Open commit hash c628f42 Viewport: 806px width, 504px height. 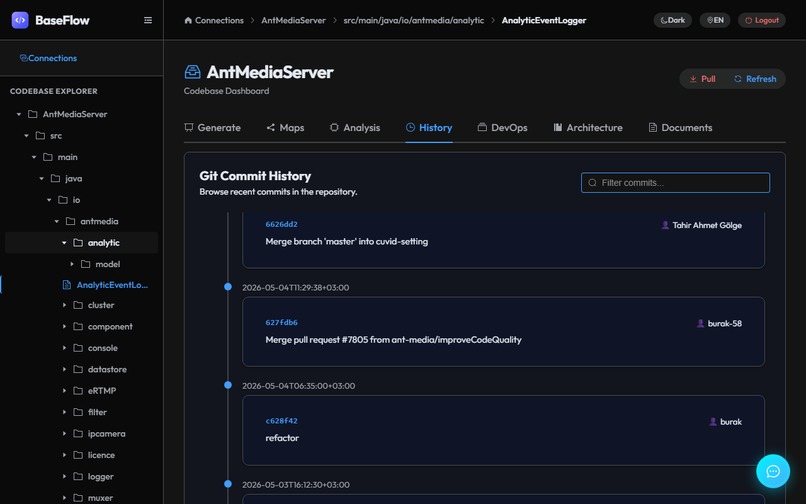[x=281, y=421]
